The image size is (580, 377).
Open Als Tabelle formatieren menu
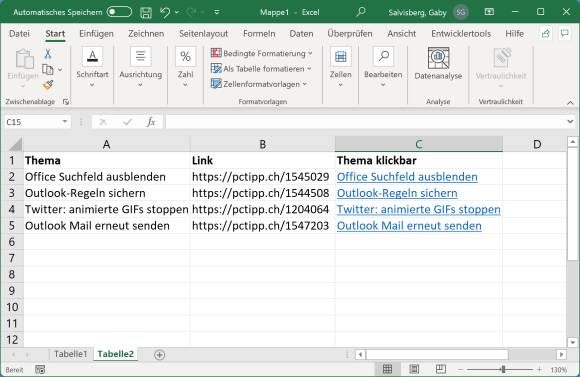tap(261, 69)
